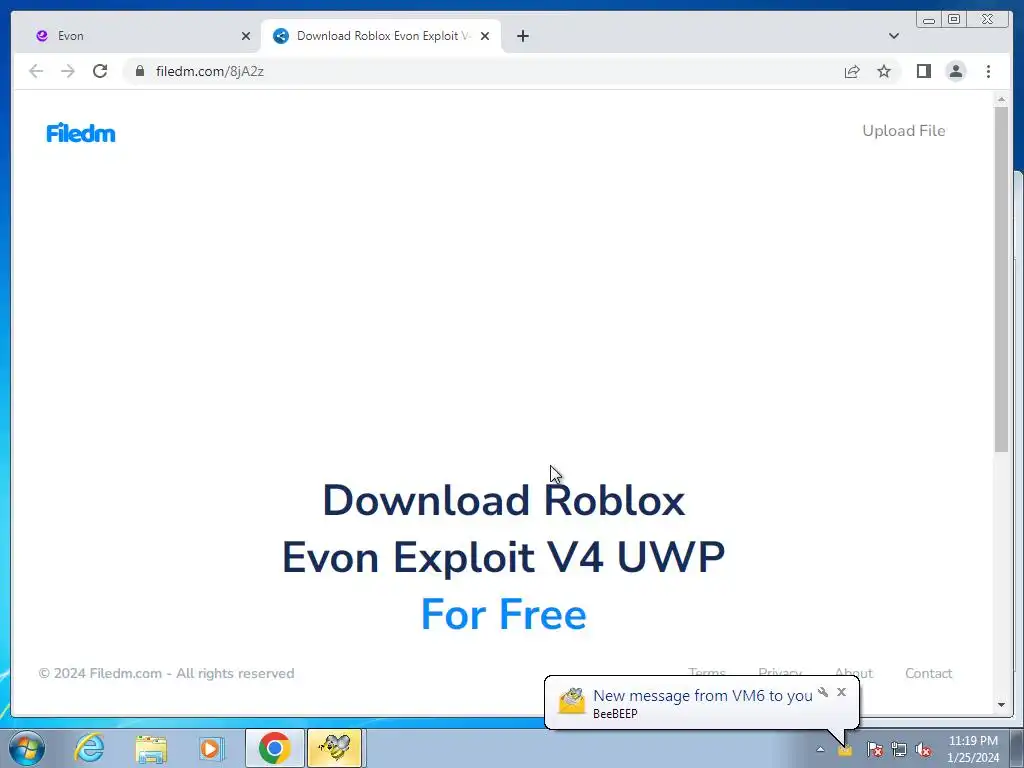
Task: Click the 'For Free' text
Action: pos(504,614)
